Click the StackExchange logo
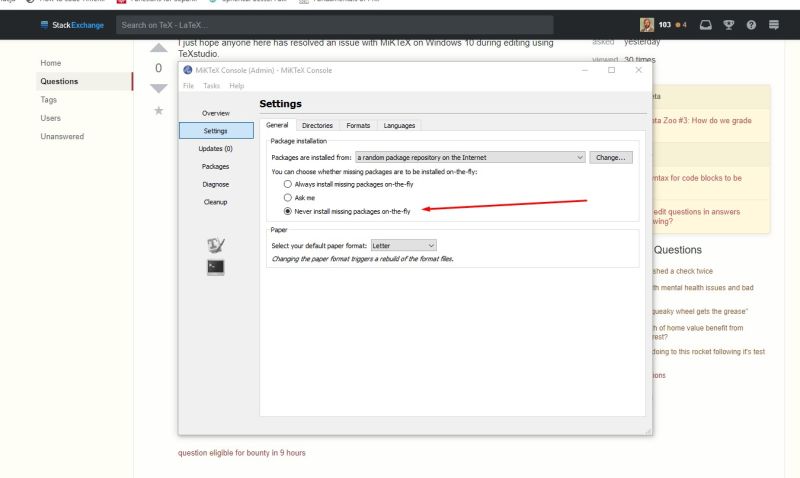 coord(72,24)
